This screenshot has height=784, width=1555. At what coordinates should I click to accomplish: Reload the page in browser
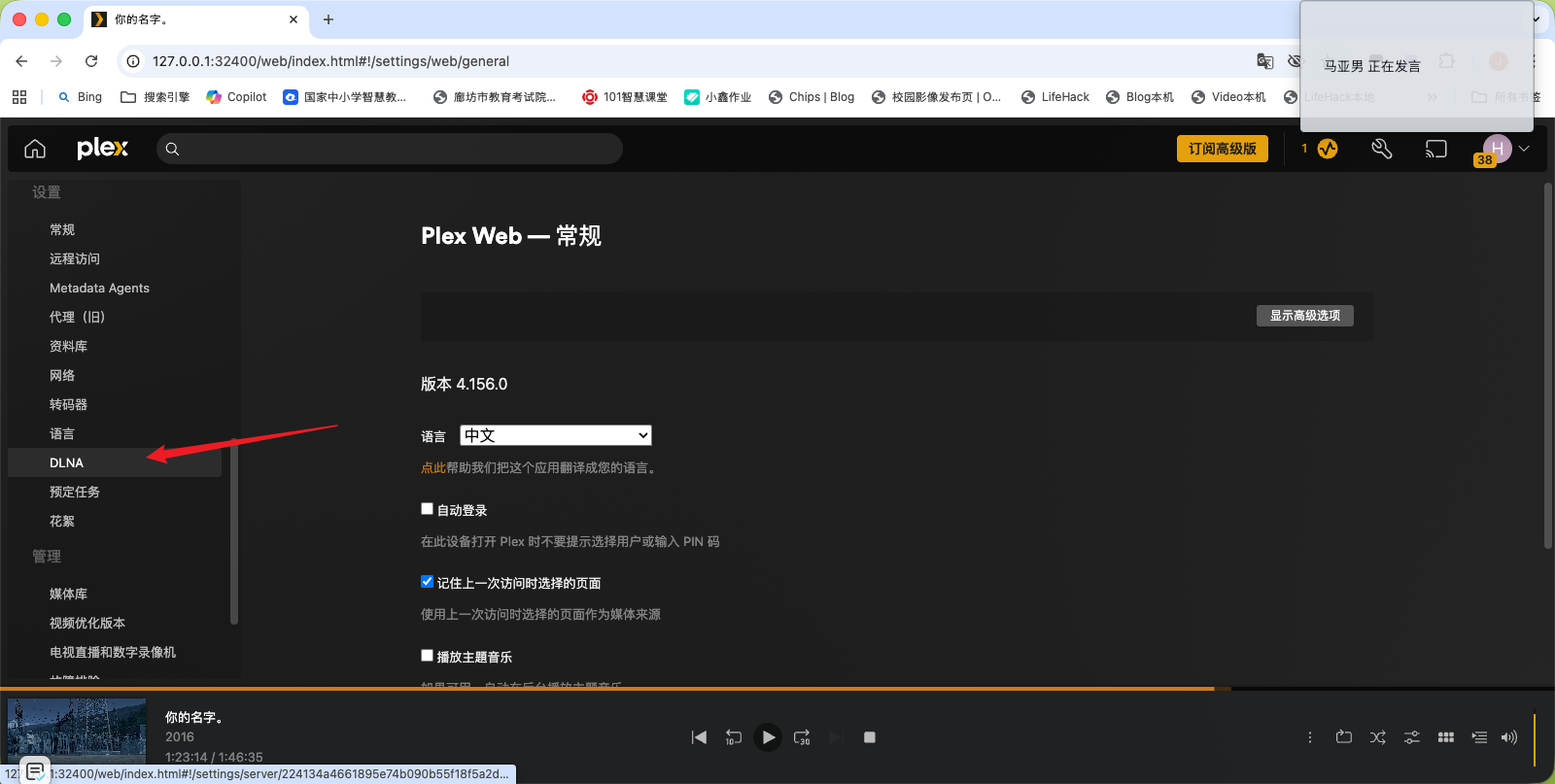[x=91, y=61]
